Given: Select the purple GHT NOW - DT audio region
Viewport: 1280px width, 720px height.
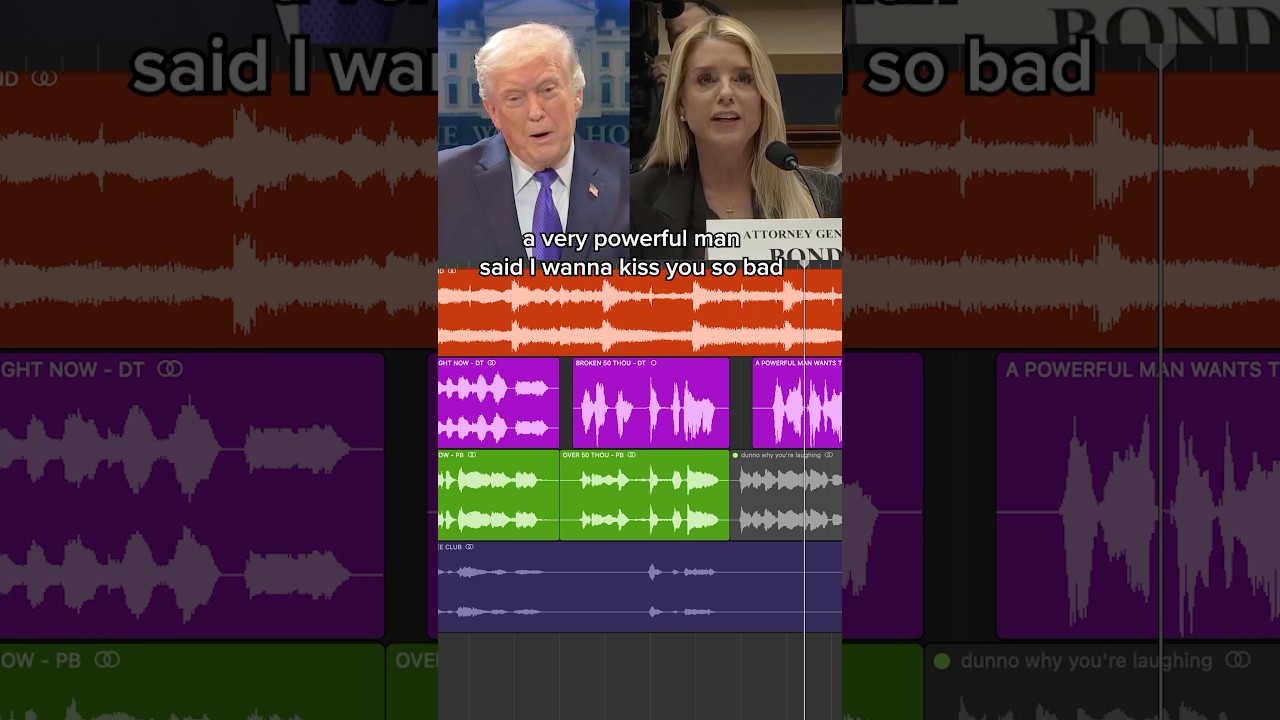Looking at the screenshot, I should point(498,402).
